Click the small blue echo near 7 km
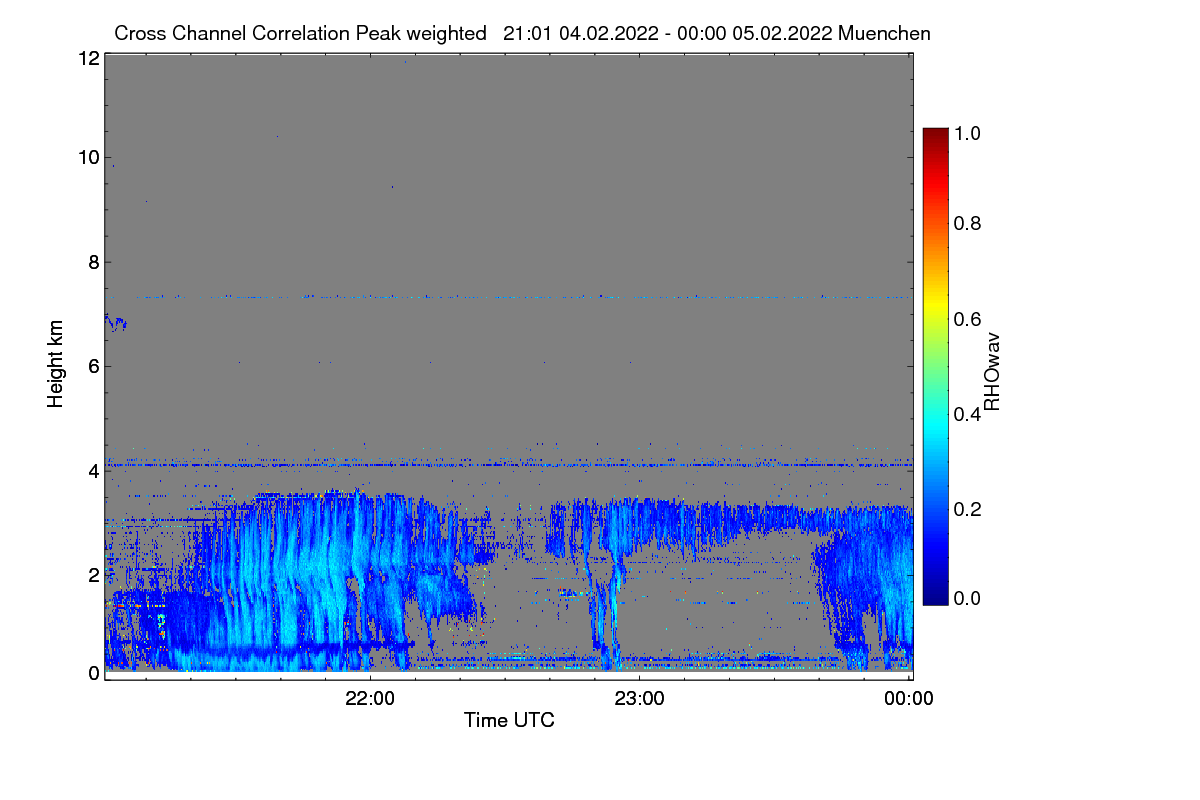Image resolution: width=1200 pixels, height=800 pixels. tap(116, 322)
